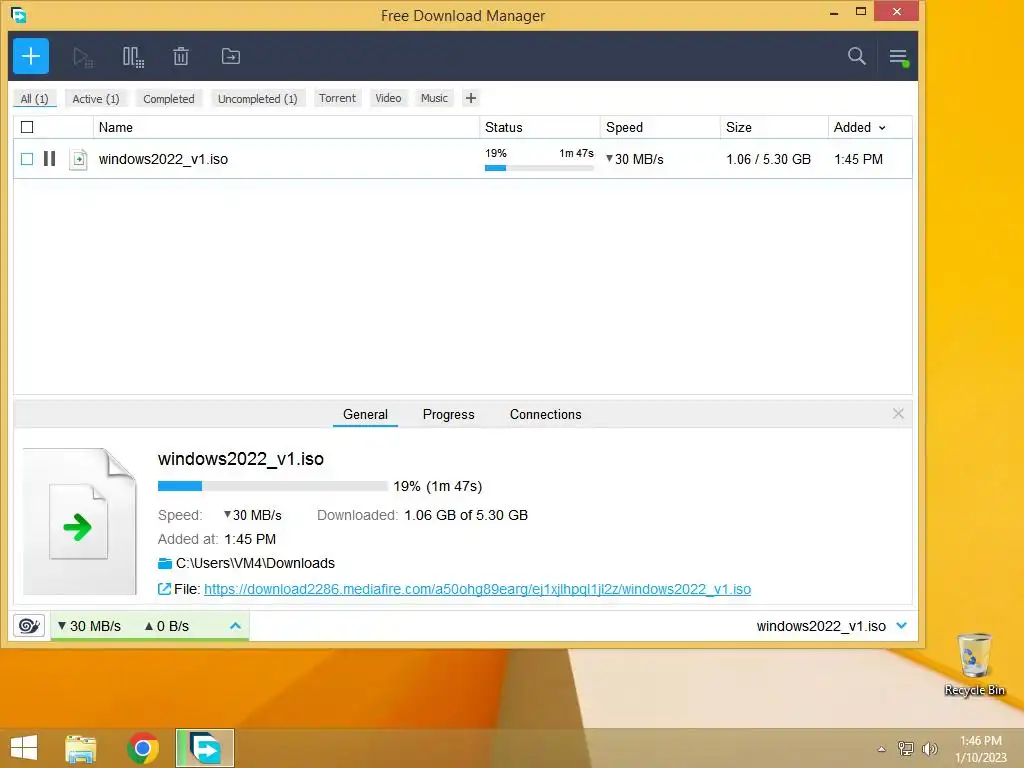The width and height of the screenshot is (1024, 768).
Task: Click Free Download Manager taskbar icon
Action: coord(205,748)
